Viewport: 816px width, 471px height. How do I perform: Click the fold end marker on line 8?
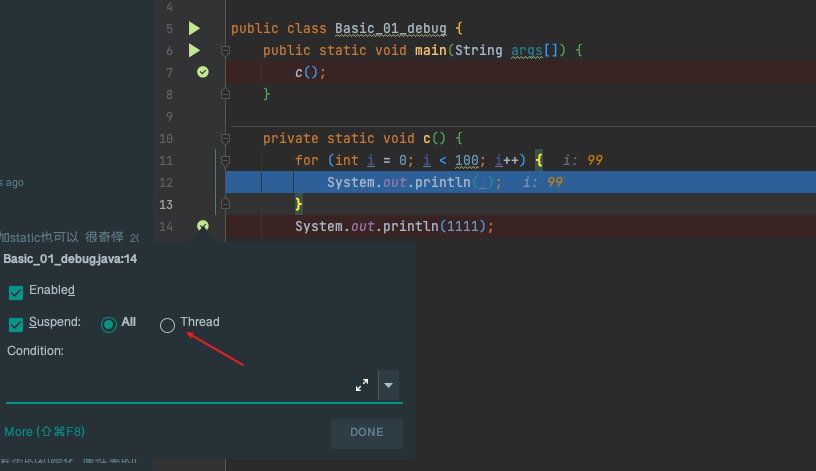[x=225, y=94]
